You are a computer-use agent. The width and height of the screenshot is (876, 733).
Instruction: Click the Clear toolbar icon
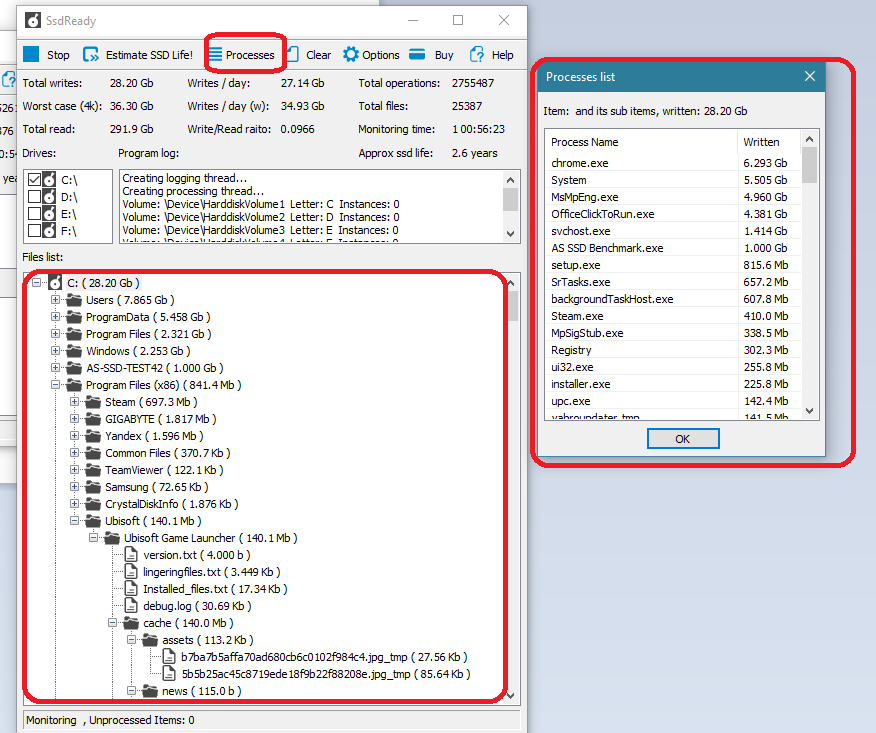pos(293,54)
